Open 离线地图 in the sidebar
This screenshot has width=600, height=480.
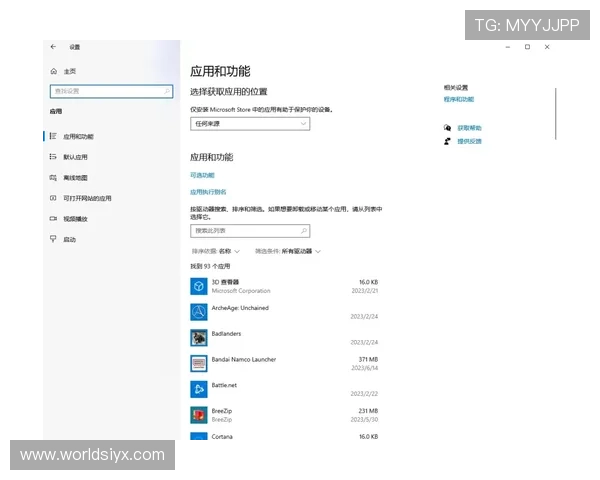75,178
